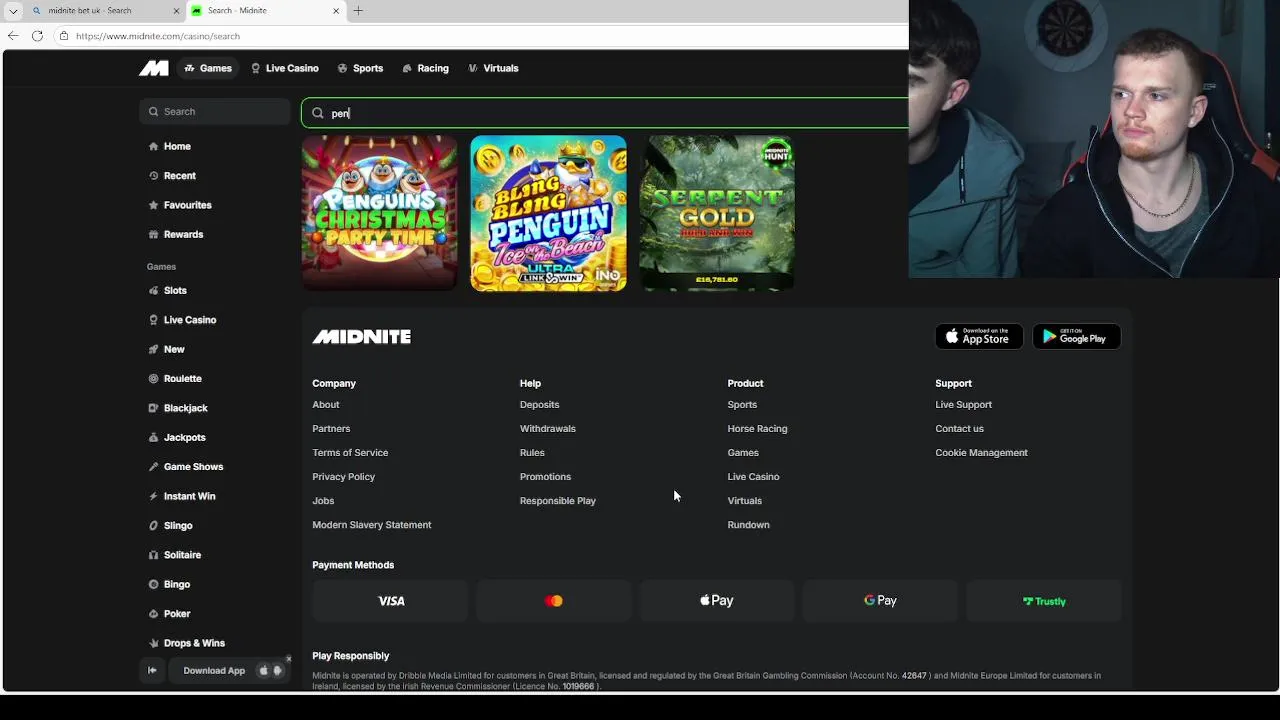Click the Trustly payment tile

[1044, 601]
